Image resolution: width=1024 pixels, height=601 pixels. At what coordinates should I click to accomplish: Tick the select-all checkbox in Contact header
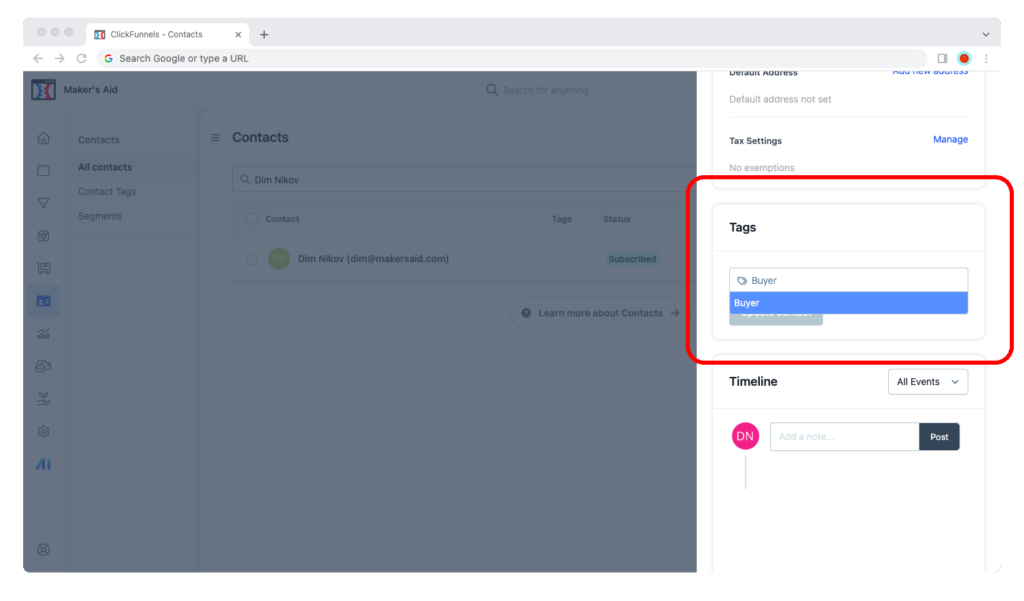[x=252, y=219]
